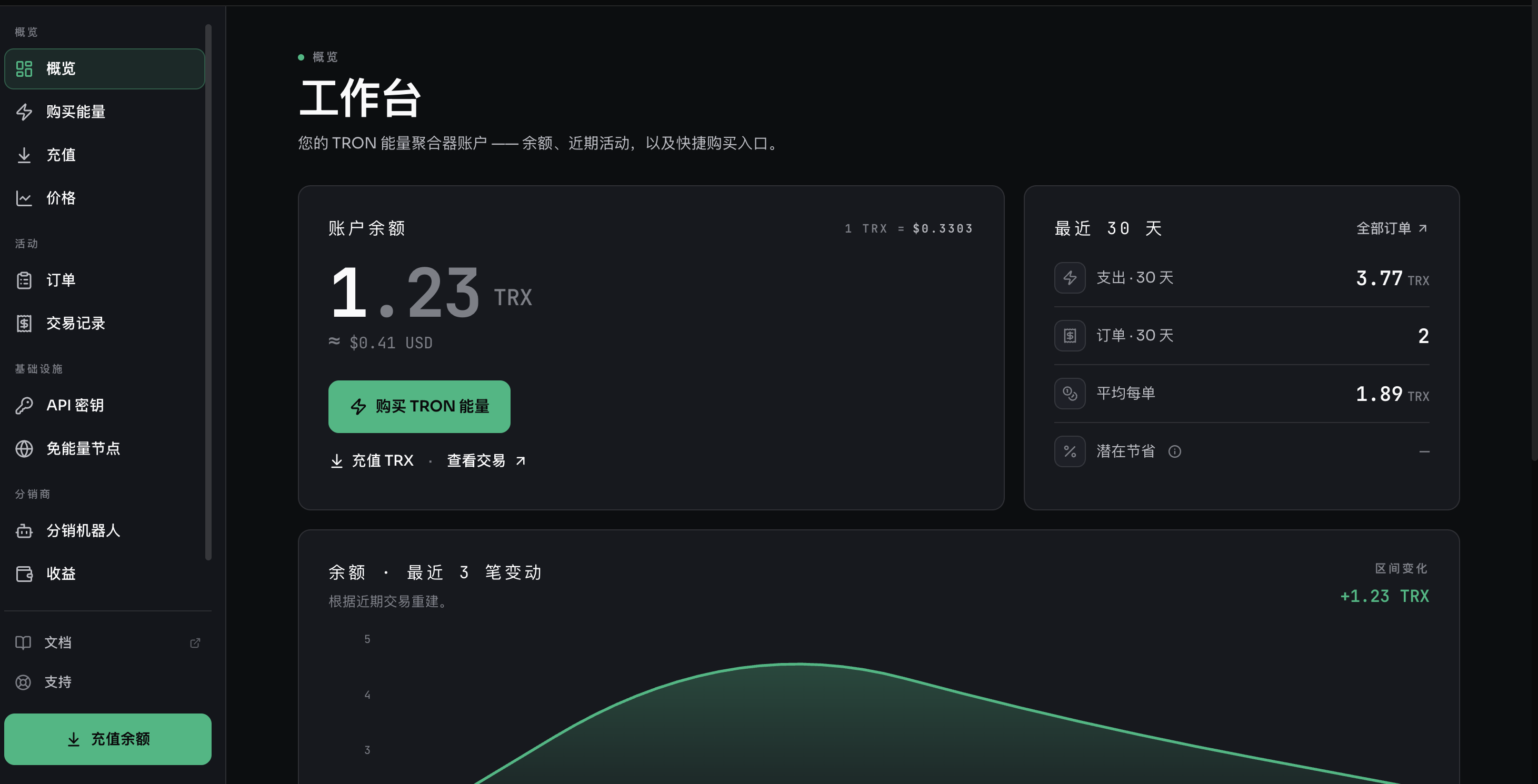Image resolution: width=1538 pixels, height=784 pixels.
Task: Open 收益 page in sidebar
Action: tap(105, 574)
